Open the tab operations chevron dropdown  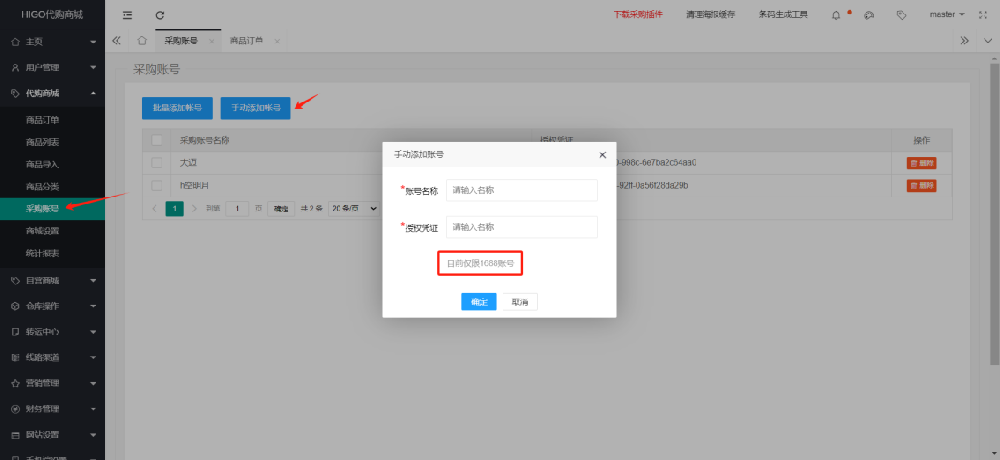click(988, 40)
